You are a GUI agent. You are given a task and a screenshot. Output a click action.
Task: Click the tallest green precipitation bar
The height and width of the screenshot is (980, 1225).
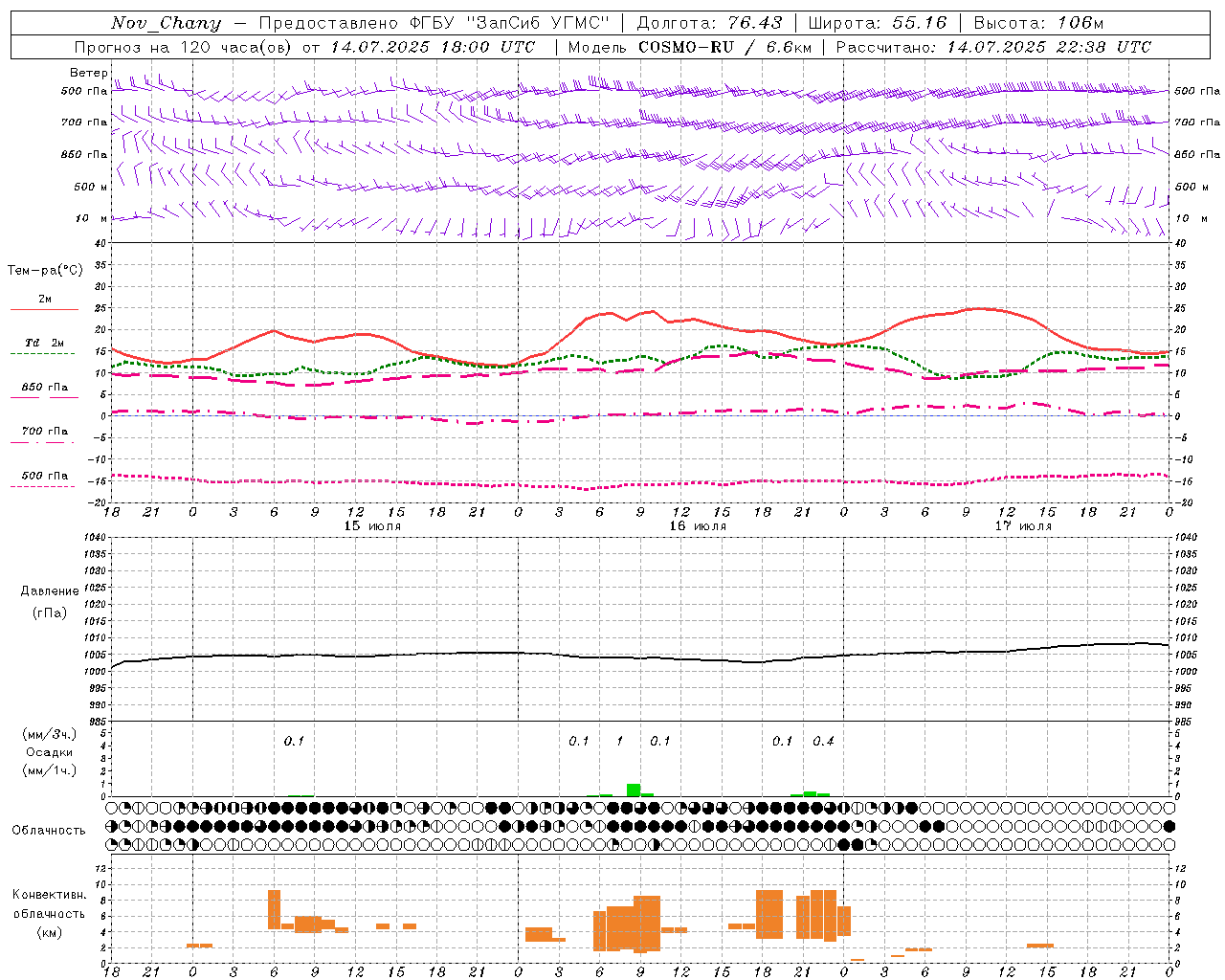pyautogui.click(x=634, y=790)
